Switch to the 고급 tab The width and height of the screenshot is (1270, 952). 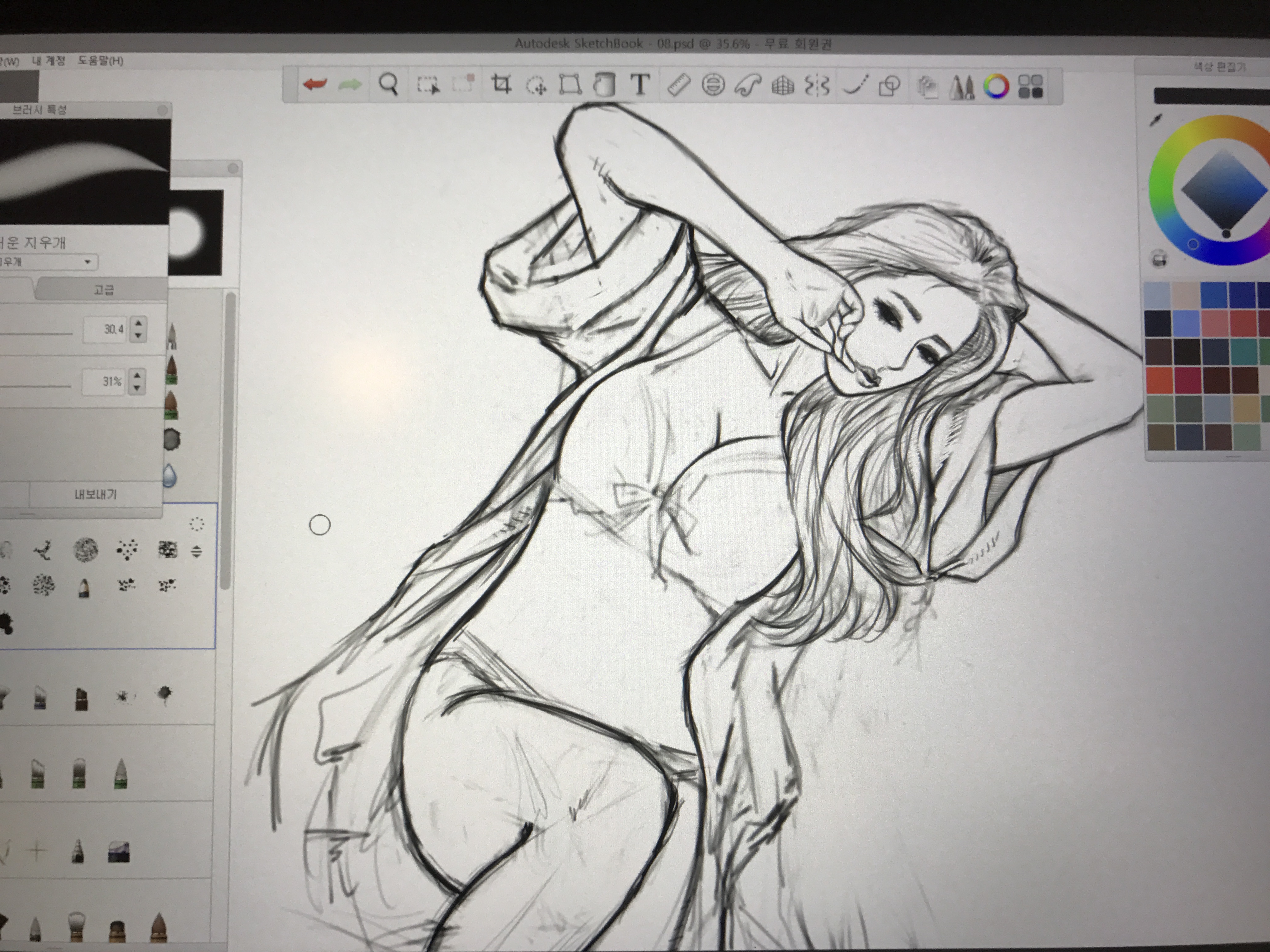coord(103,290)
